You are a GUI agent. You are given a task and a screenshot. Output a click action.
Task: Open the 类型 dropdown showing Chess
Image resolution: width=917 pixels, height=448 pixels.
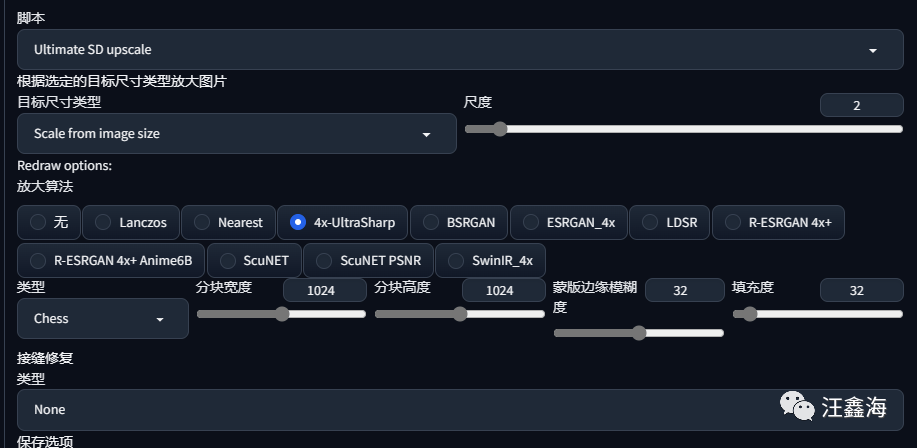click(103, 319)
